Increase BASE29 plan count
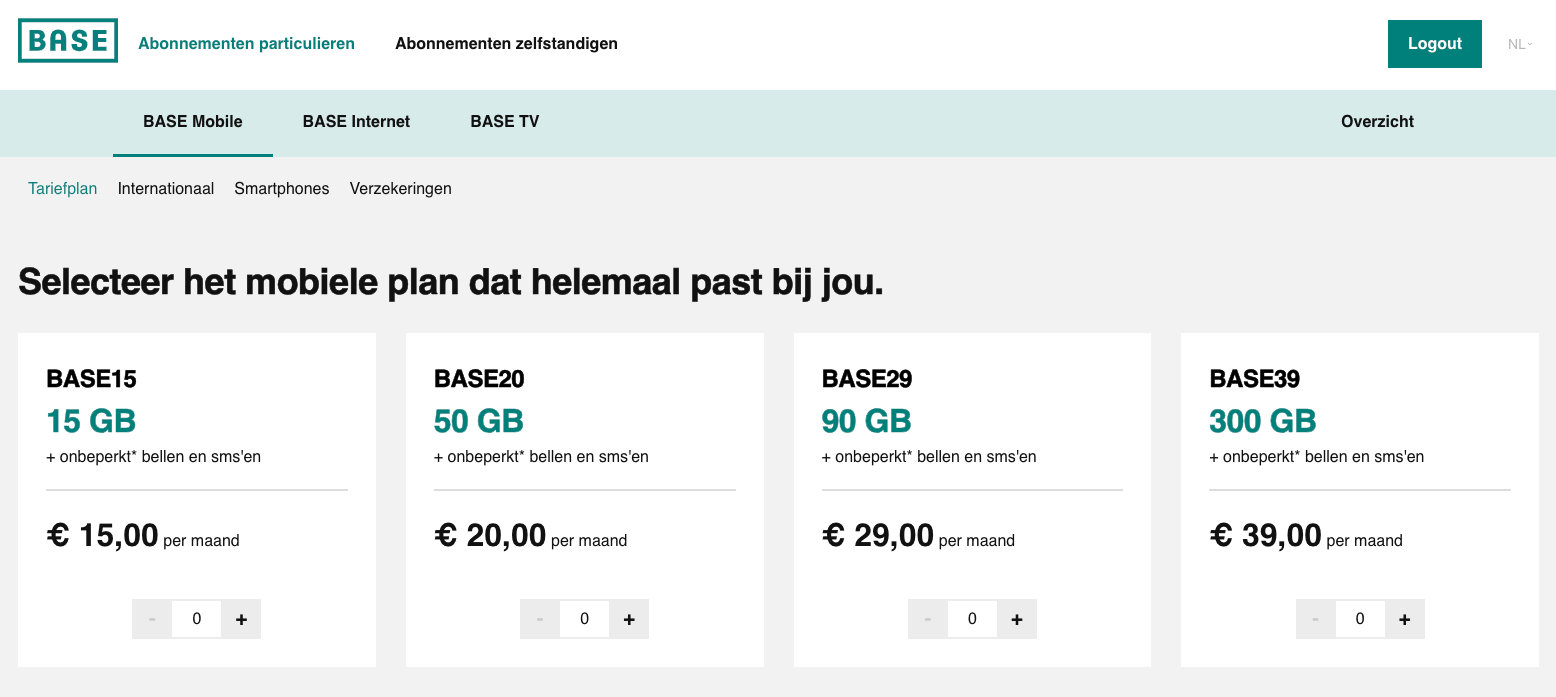1556x697 pixels. pyautogui.click(x=1017, y=619)
